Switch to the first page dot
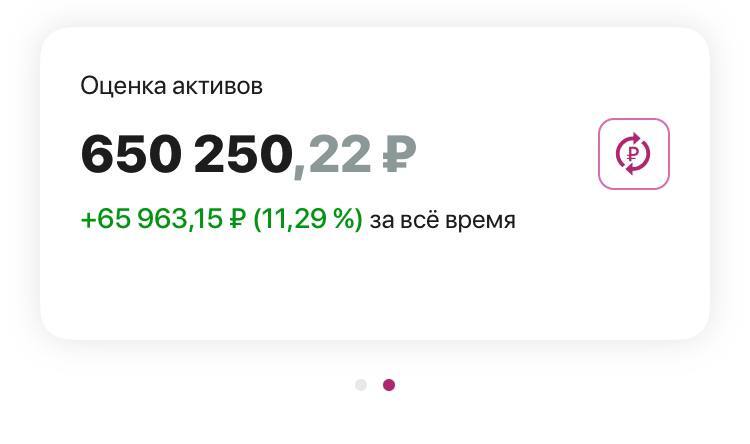 point(361,385)
